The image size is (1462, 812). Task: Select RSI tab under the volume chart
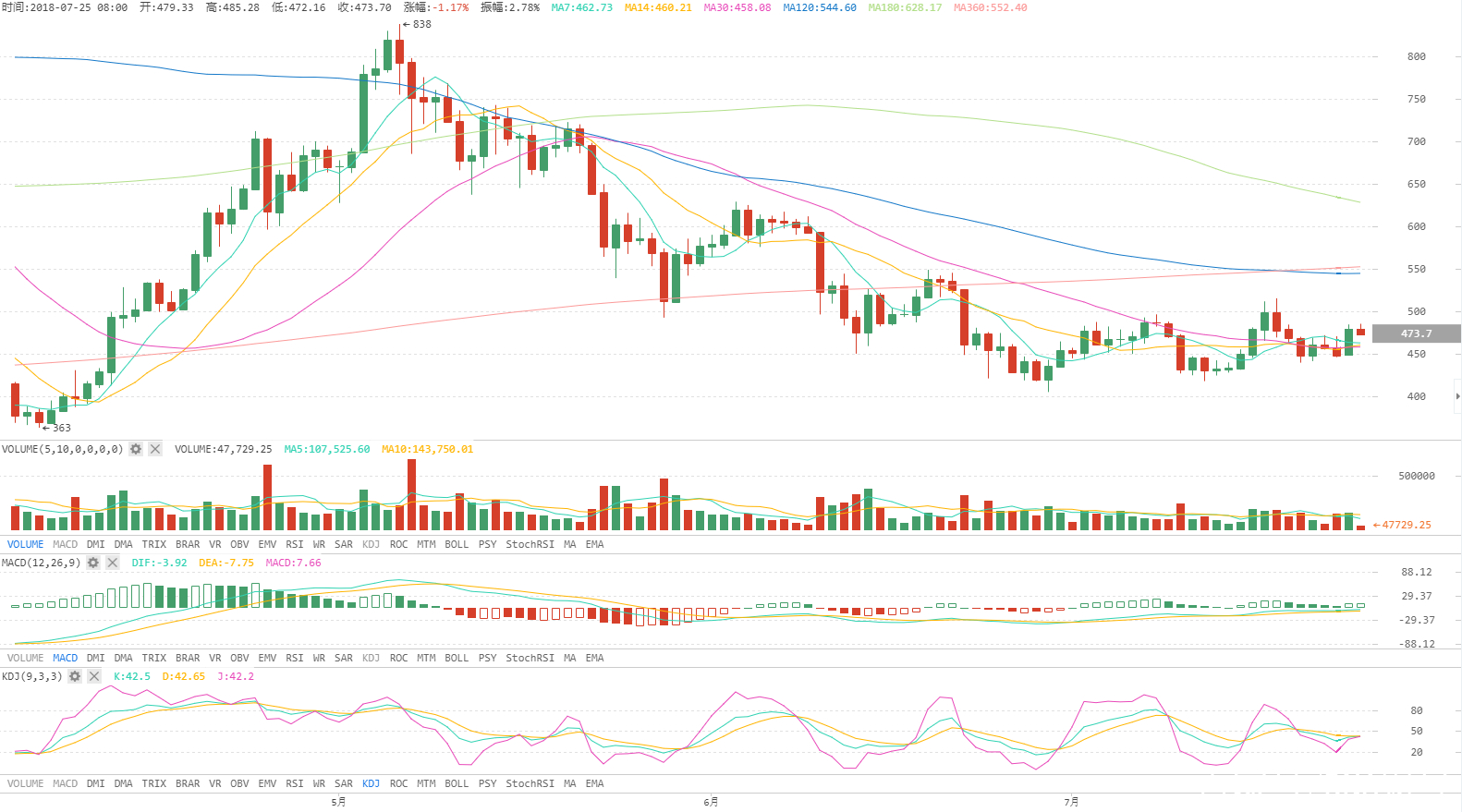295,544
